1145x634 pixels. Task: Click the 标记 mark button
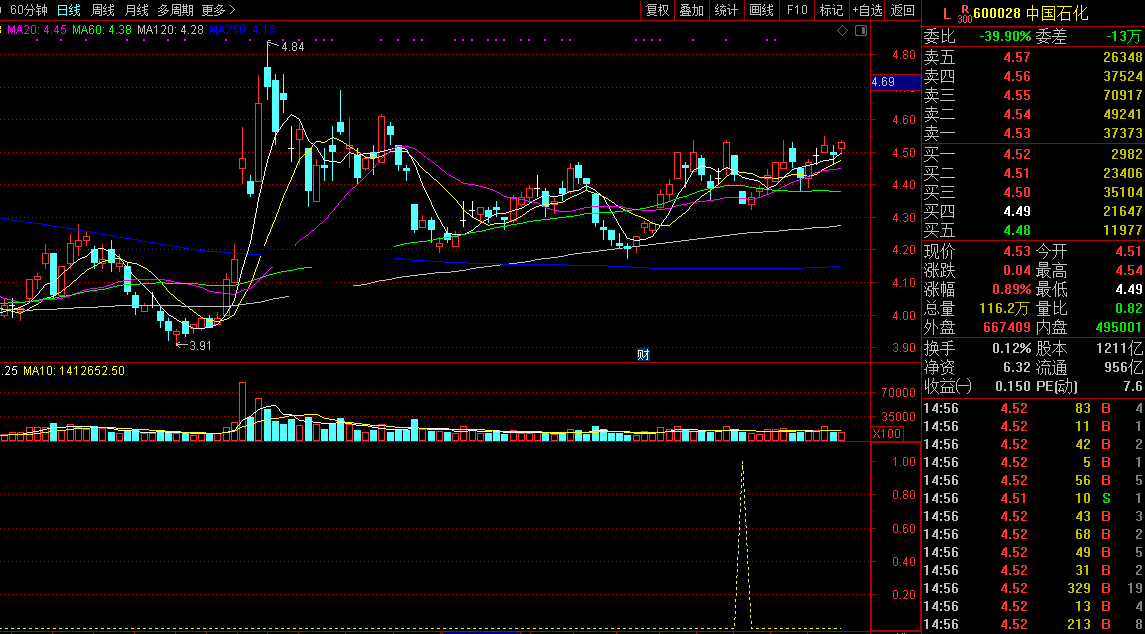coord(831,10)
